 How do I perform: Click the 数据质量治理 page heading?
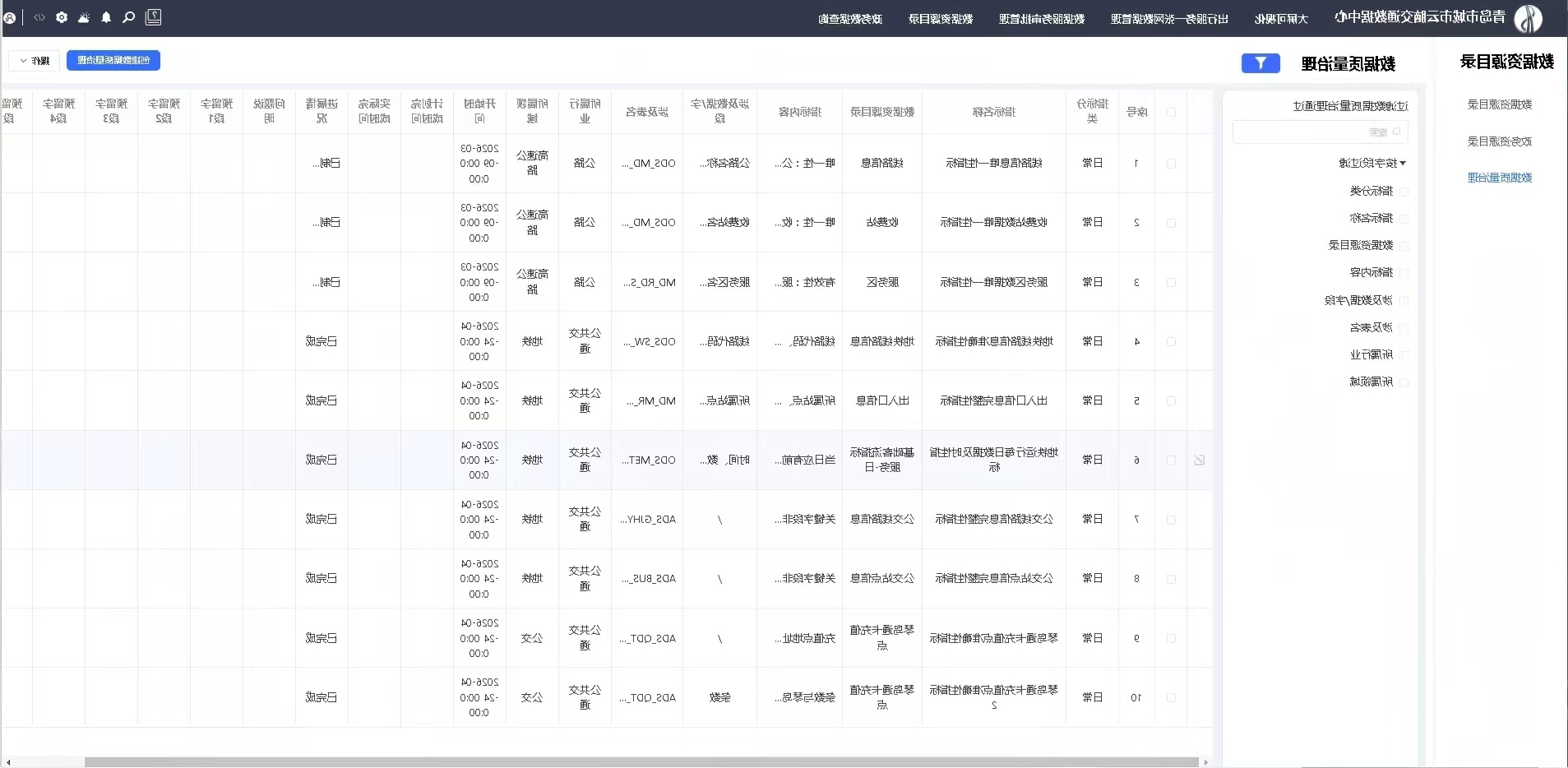[x=1348, y=64]
